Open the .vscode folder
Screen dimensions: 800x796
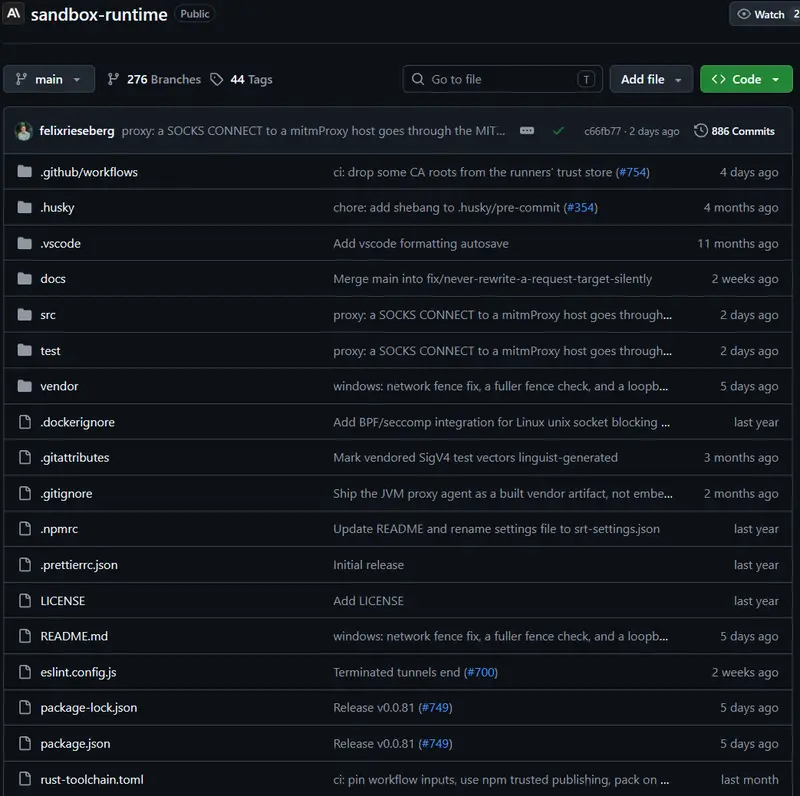(60, 243)
